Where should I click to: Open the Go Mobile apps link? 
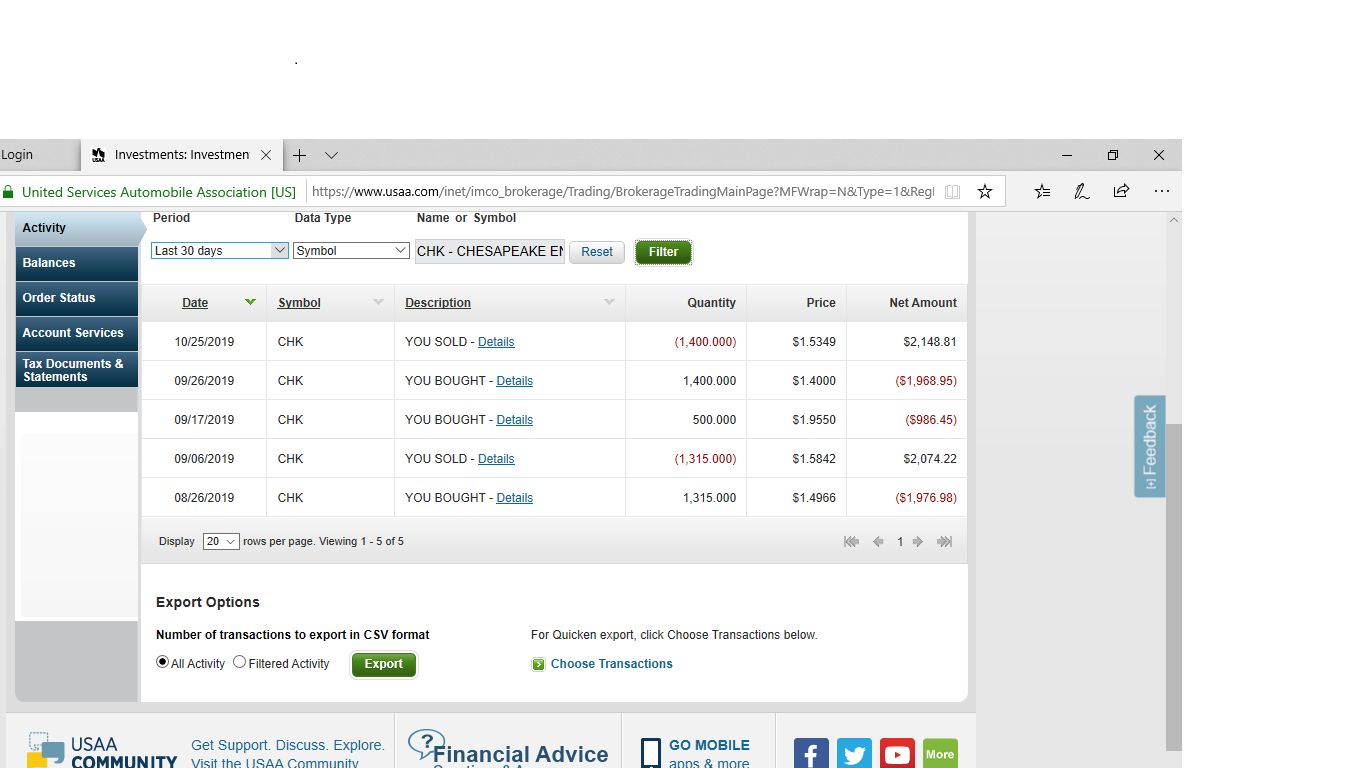[x=696, y=753]
